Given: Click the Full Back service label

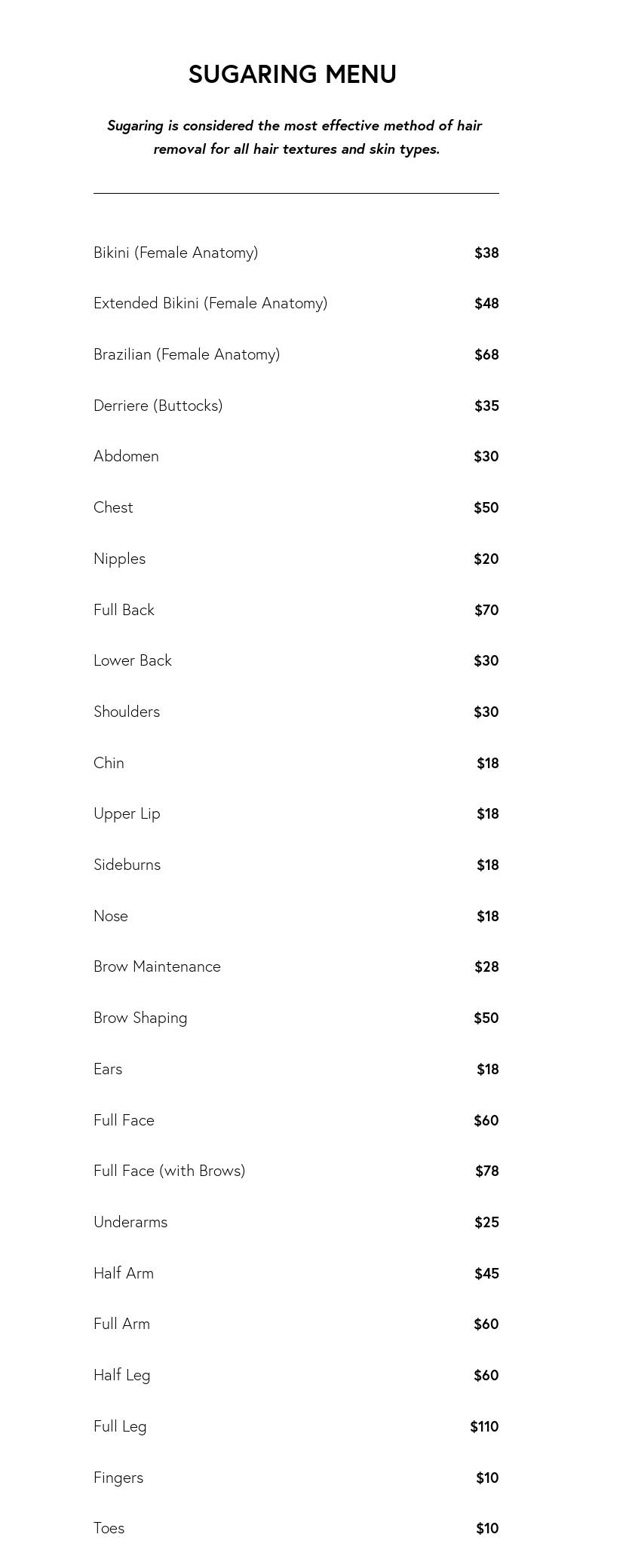Looking at the screenshot, I should coord(124,610).
